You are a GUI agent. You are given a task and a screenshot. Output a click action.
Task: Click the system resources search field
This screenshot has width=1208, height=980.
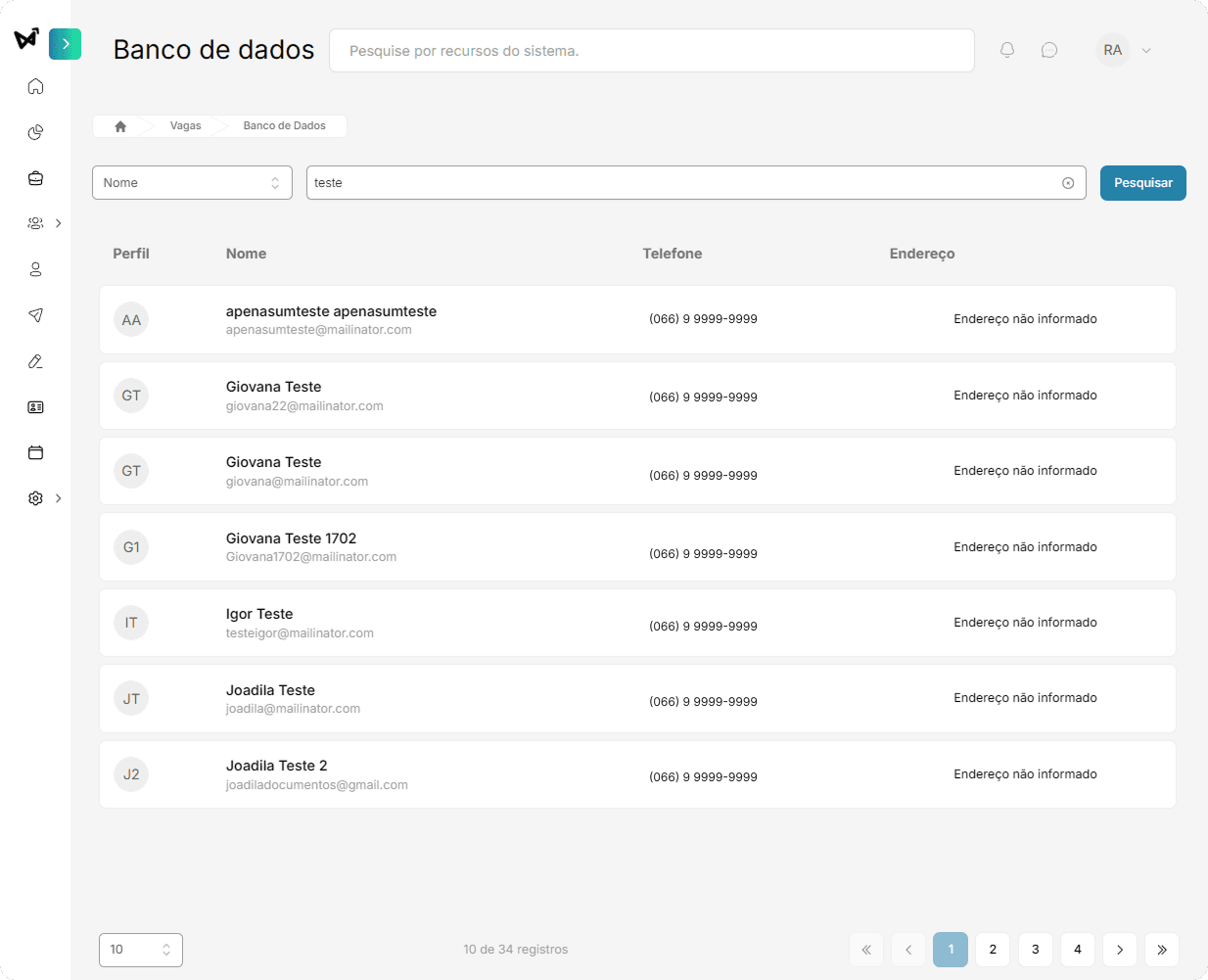tap(651, 51)
